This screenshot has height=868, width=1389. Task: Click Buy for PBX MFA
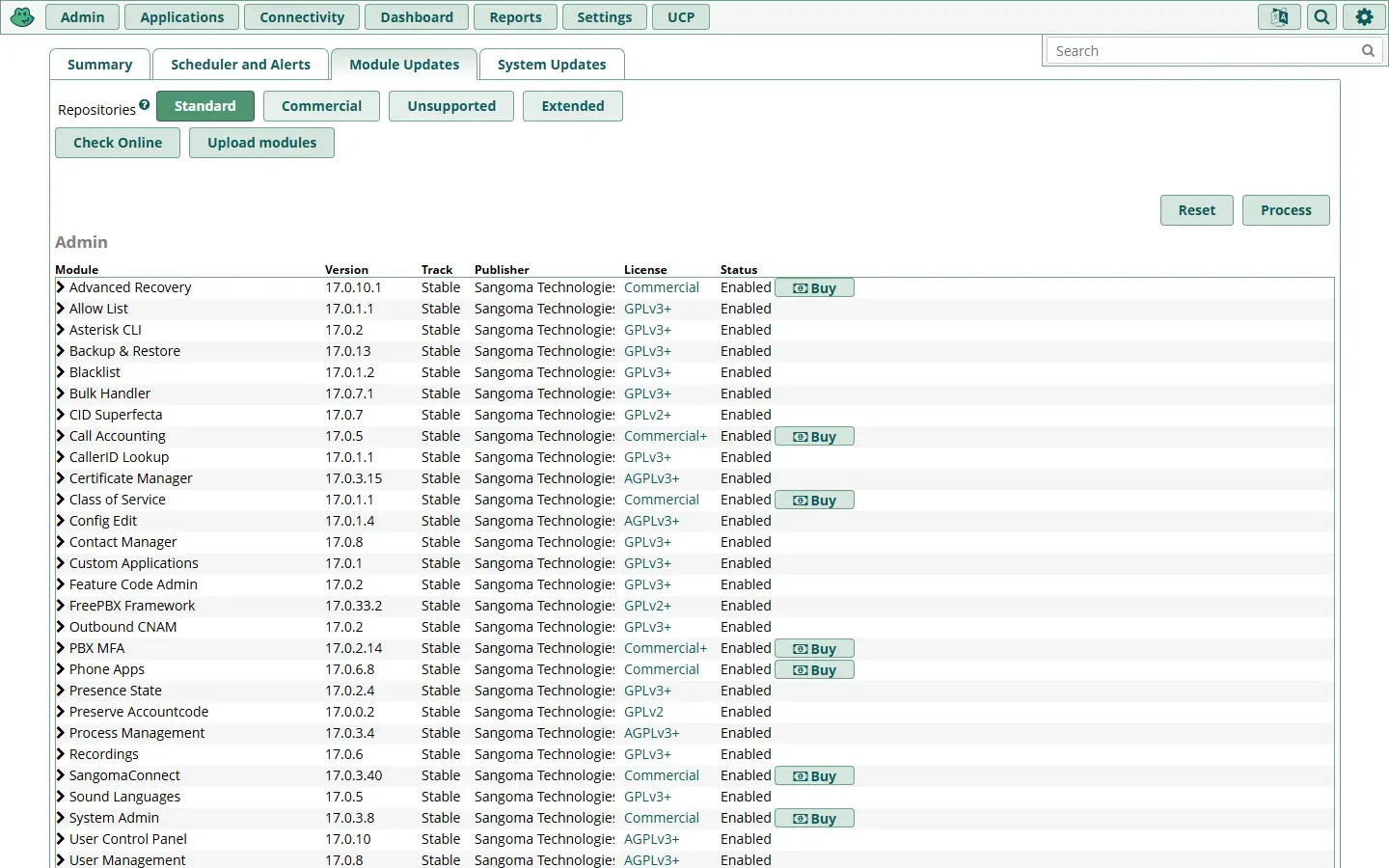814,649
